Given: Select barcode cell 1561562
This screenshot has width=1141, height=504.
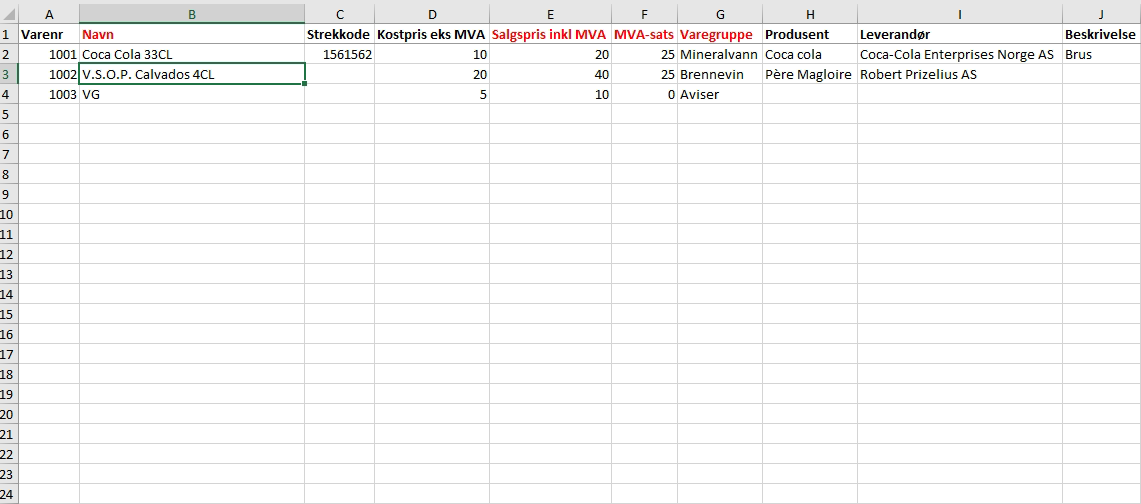Looking at the screenshot, I should coord(339,54).
